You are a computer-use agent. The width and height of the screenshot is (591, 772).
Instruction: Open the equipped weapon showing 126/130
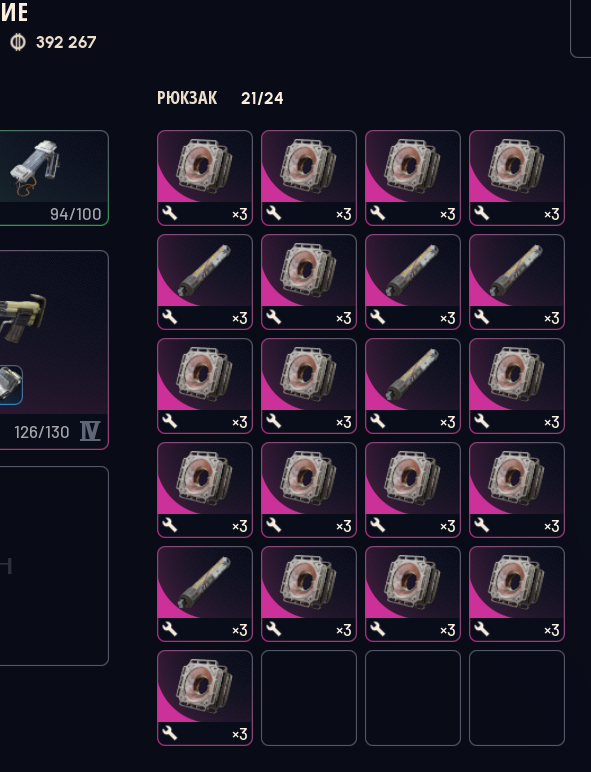pyautogui.click(x=54, y=350)
